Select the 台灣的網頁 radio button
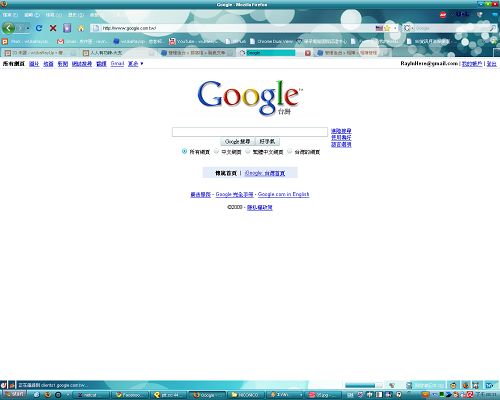Viewport: 500px width, 400px height. tap(289, 151)
